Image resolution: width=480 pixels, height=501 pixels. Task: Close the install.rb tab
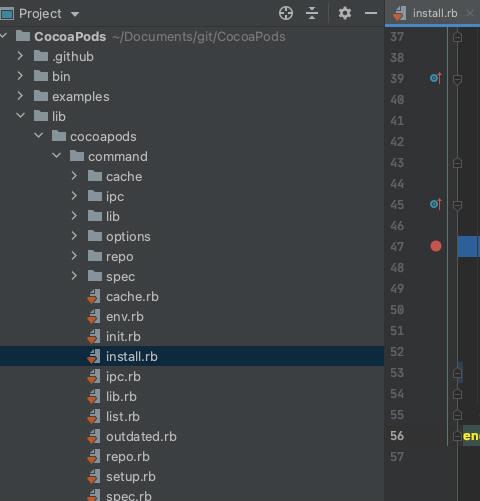470,13
